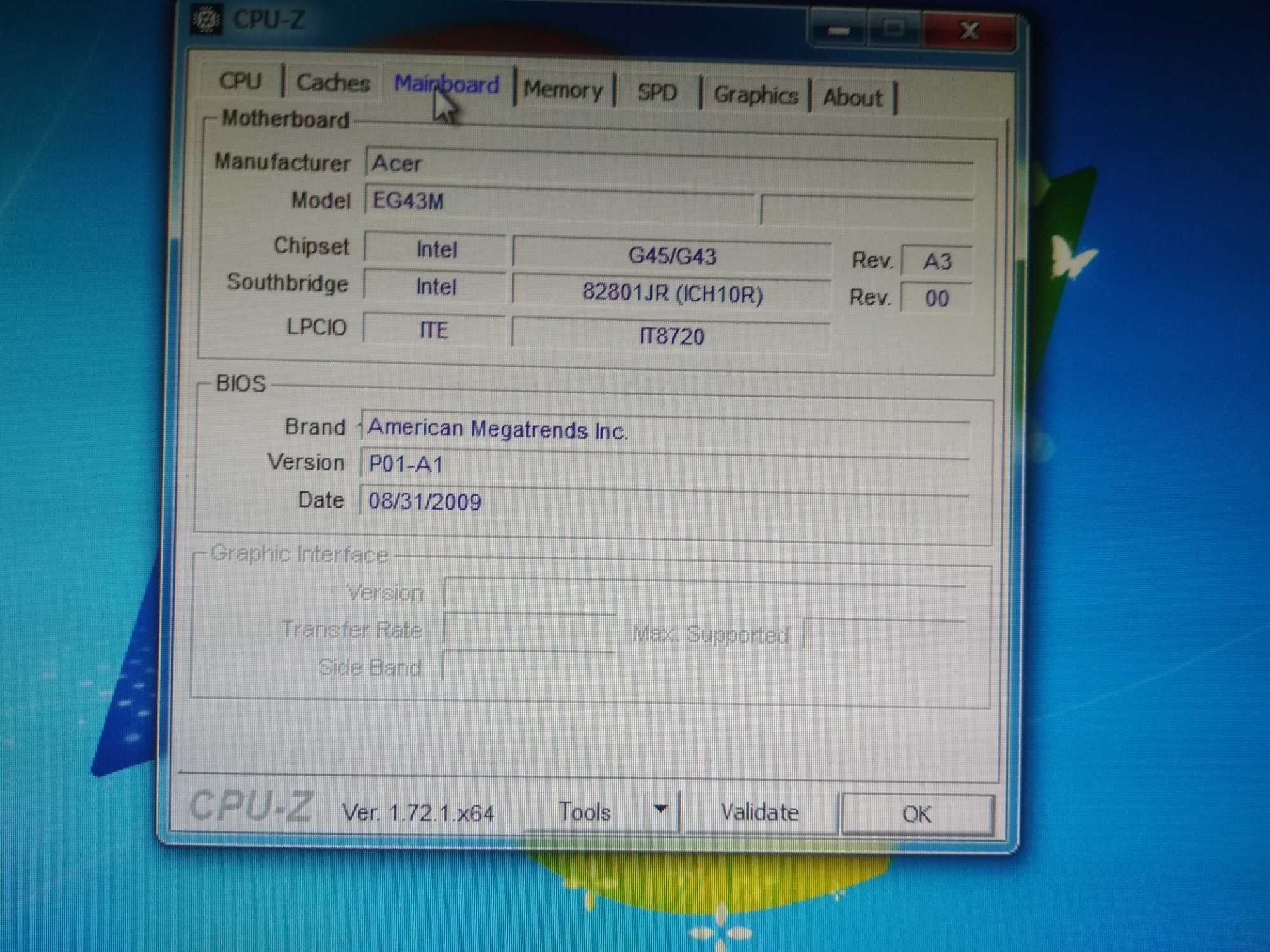Select the Mainboard tab
The image size is (1270, 952).
(x=447, y=85)
